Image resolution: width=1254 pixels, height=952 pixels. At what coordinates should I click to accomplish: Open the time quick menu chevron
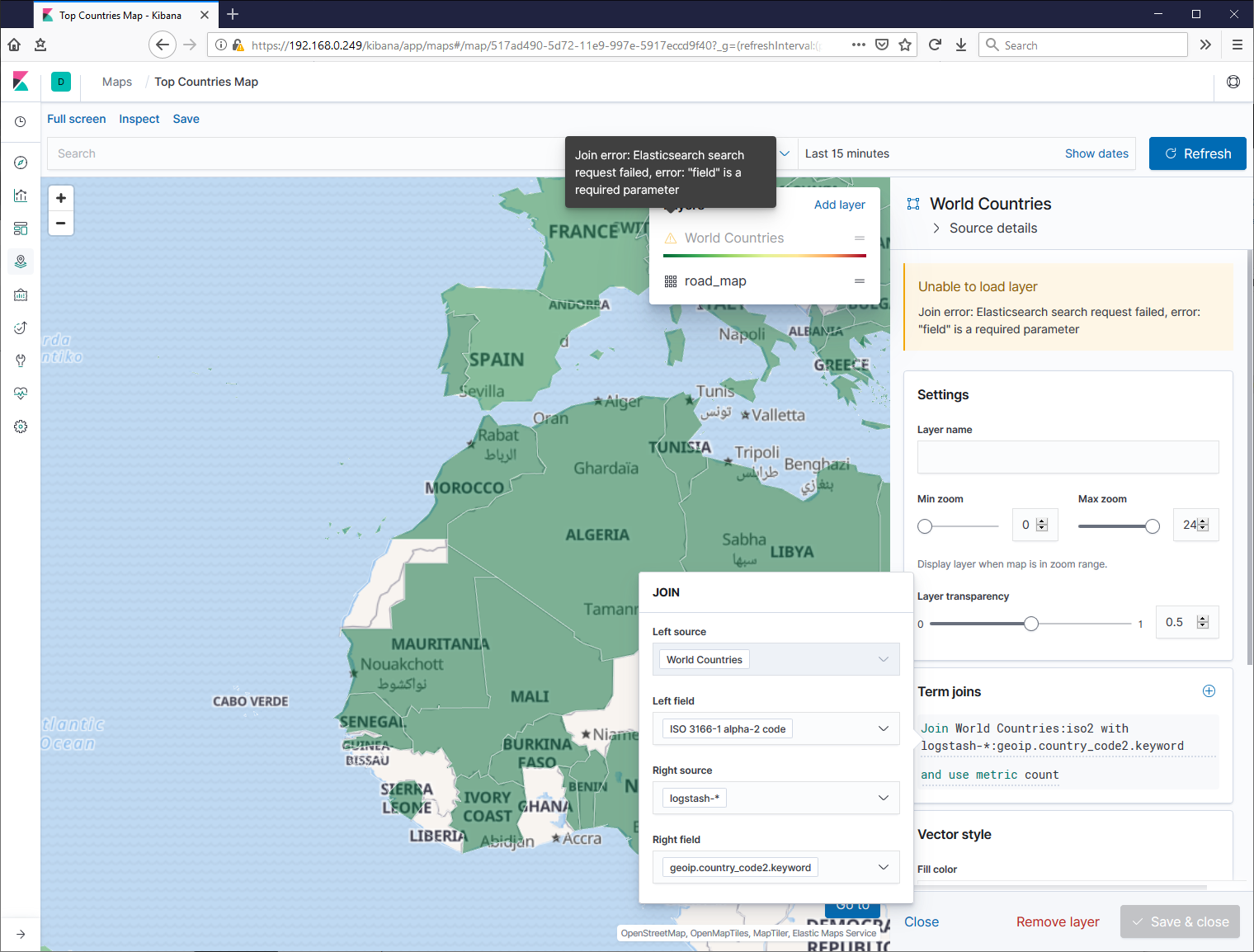pos(785,153)
